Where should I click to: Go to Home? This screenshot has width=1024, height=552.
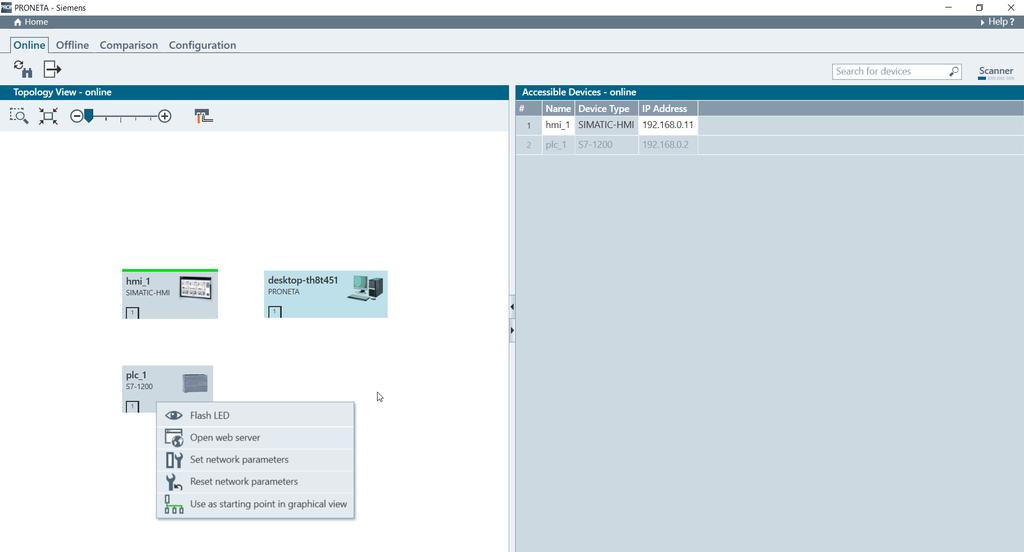tap(31, 22)
